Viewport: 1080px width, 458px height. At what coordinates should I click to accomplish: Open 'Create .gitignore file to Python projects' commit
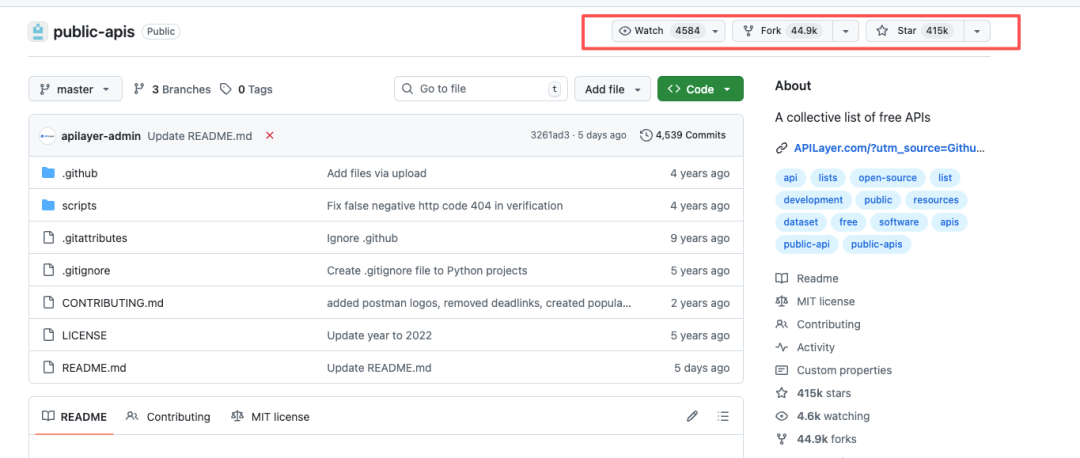427,271
